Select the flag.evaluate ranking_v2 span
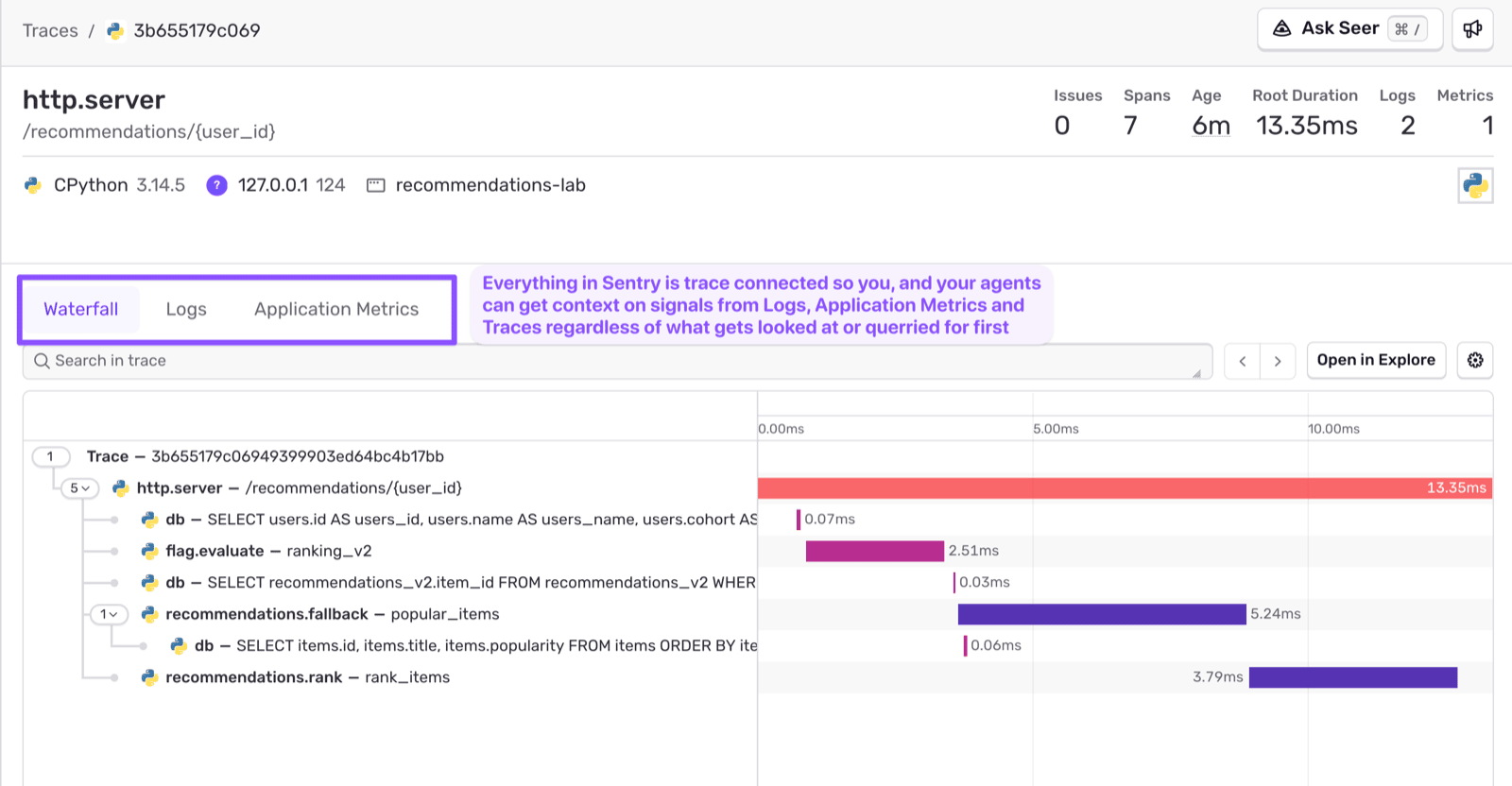This screenshot has width=1512, height=786. 757,551
